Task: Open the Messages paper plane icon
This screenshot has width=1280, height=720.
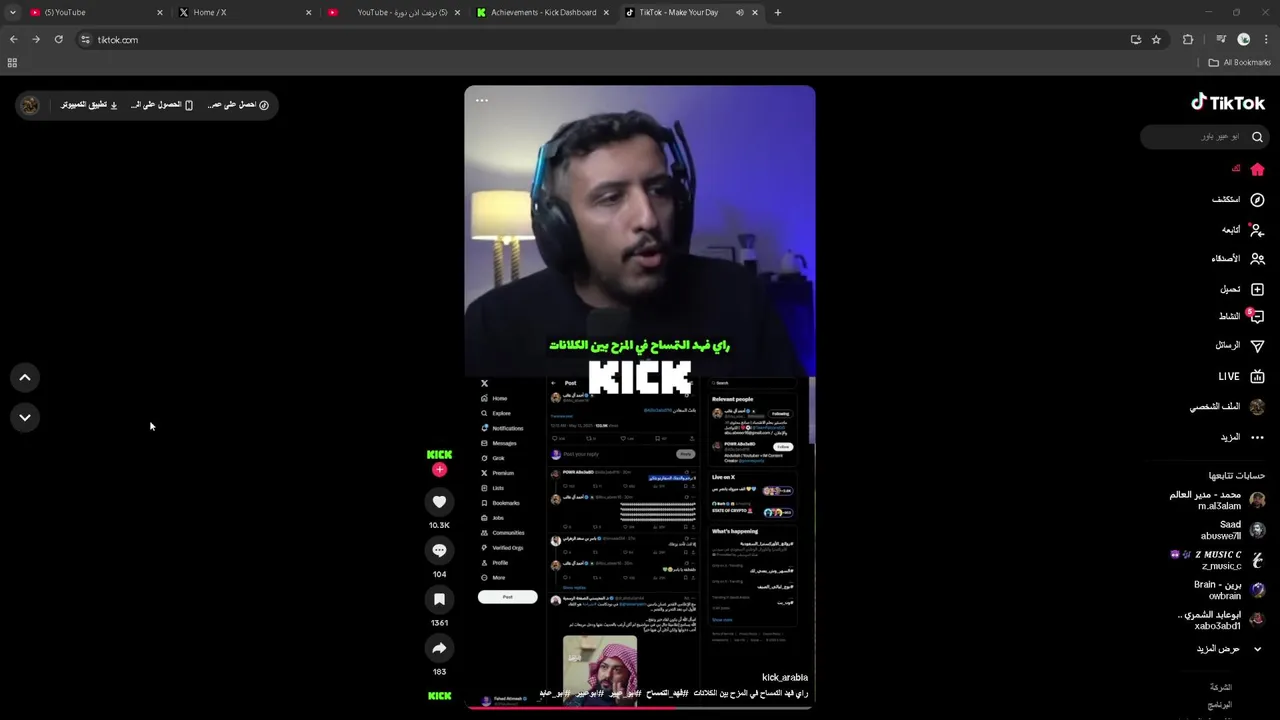Action: tap(1257, 346)
